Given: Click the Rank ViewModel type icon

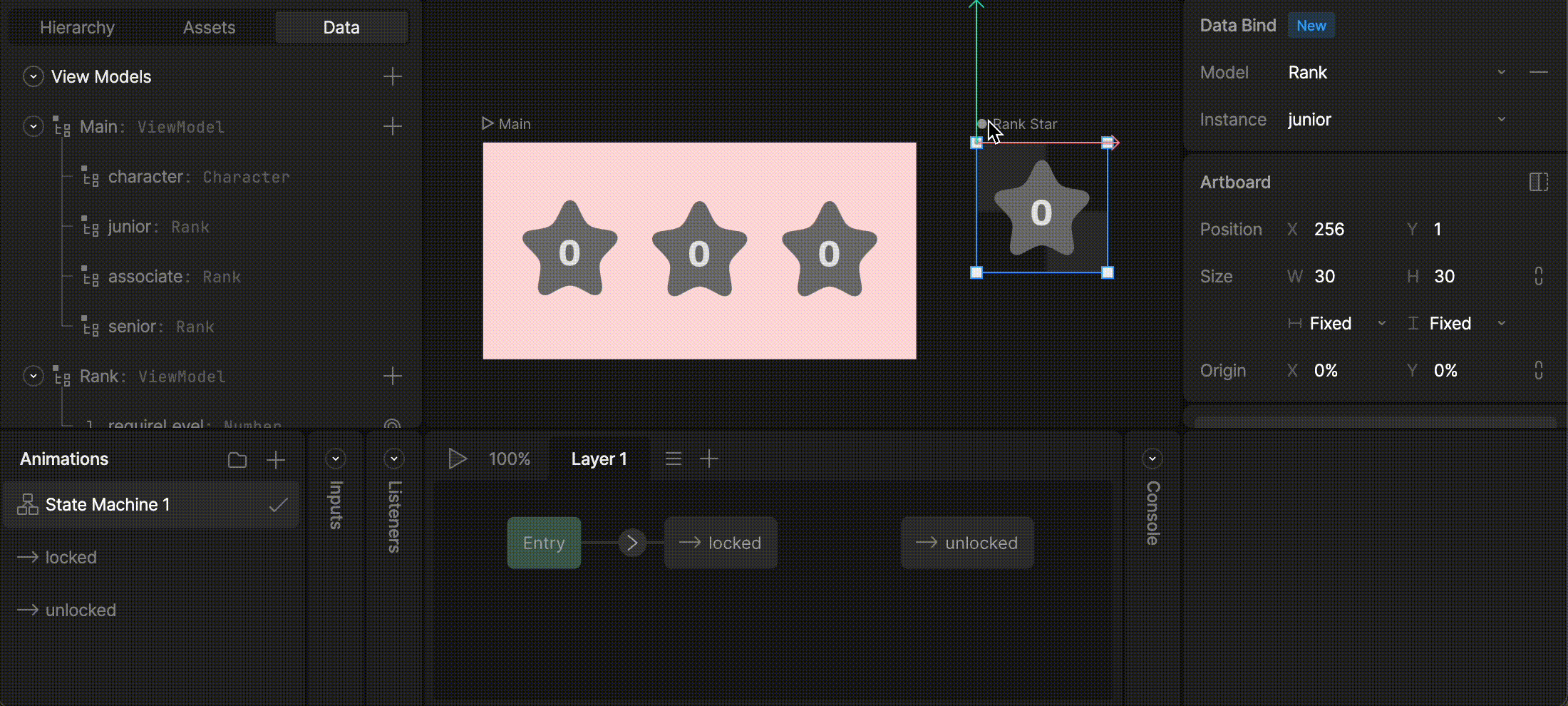Looking at the screenshot, I should [x=62, y=376].
